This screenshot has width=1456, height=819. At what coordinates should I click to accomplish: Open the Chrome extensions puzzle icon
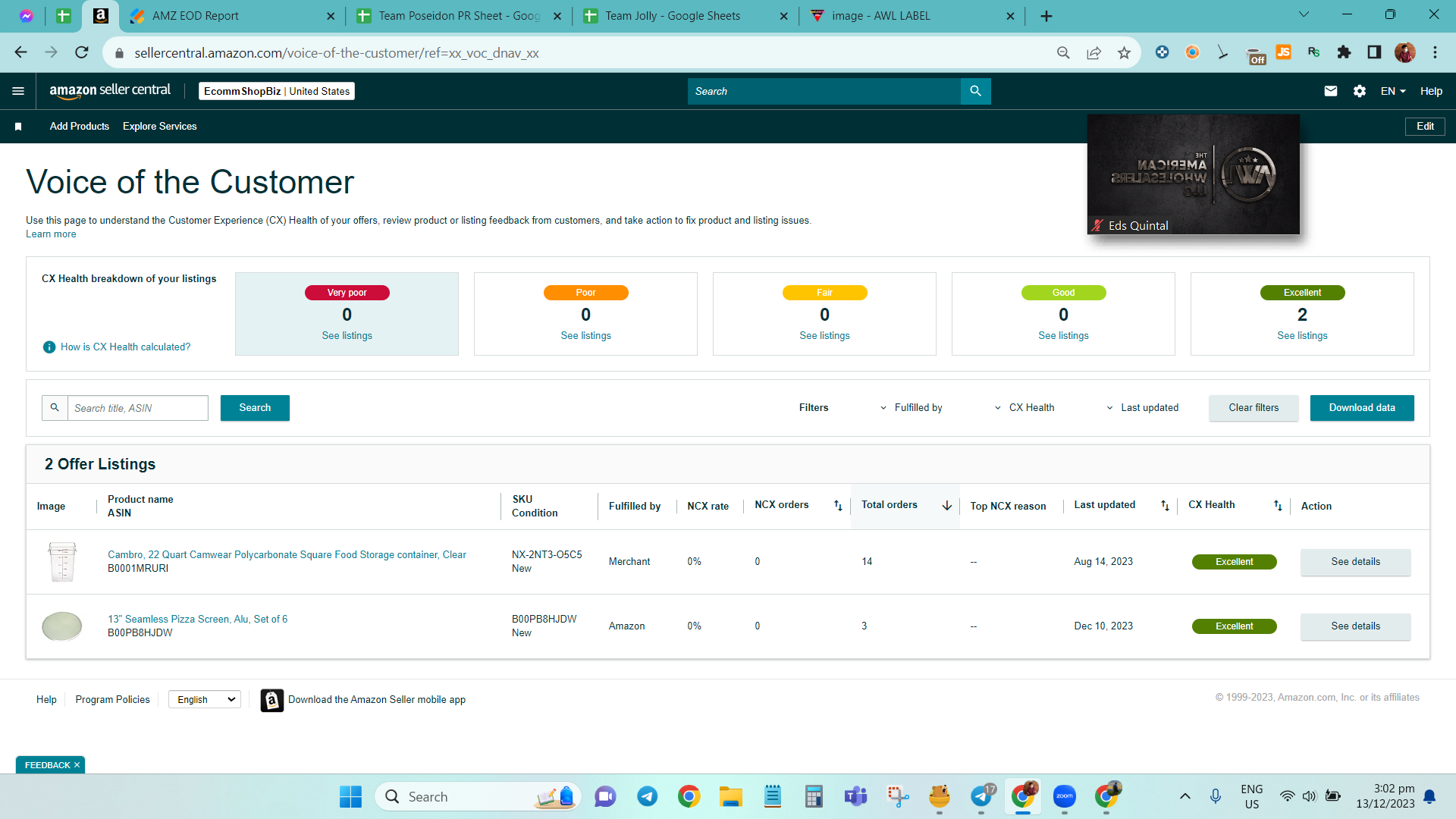pyautogui.click(x=1344, y=52)
